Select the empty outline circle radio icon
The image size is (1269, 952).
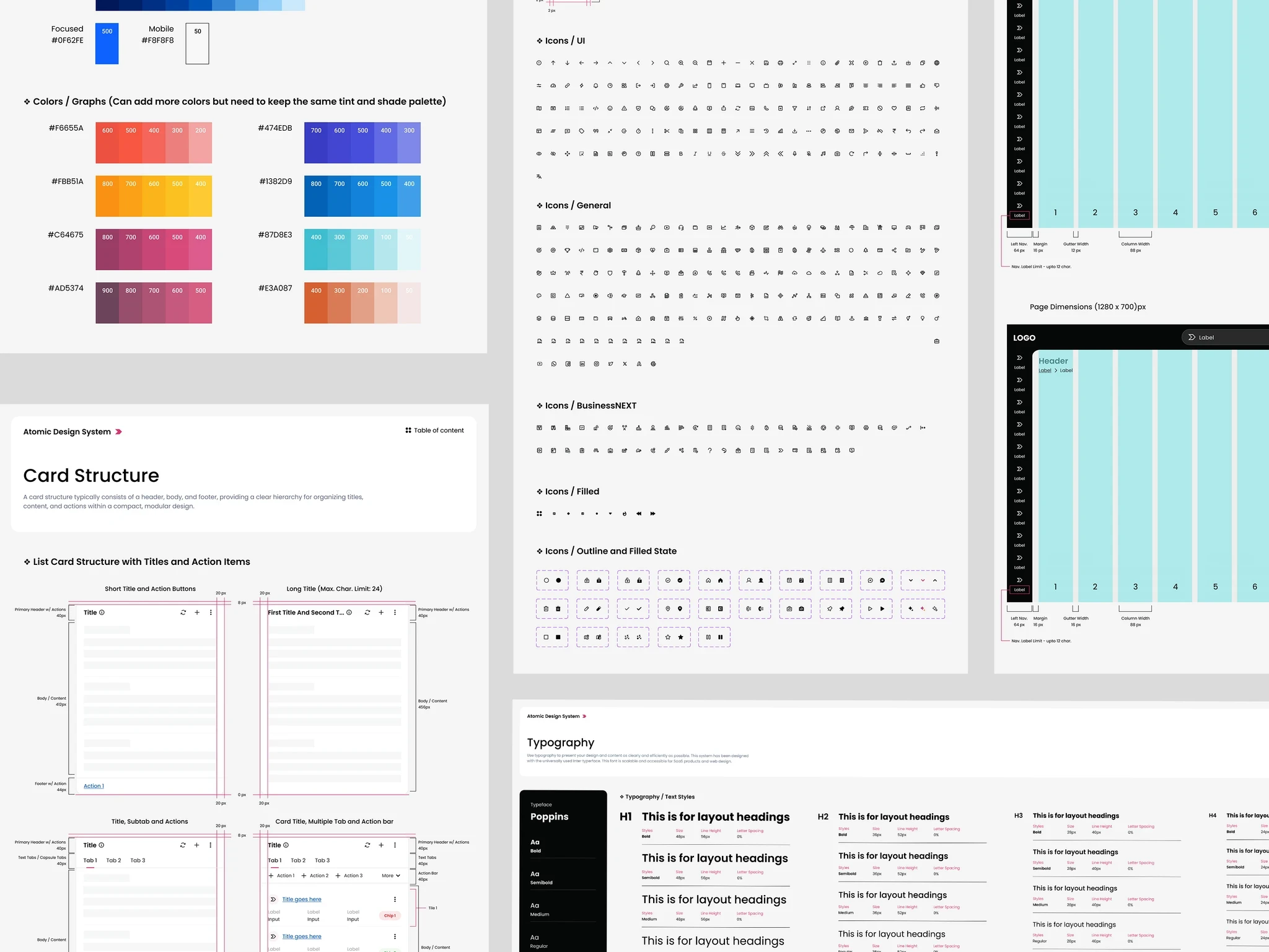[x=546, y=580]
